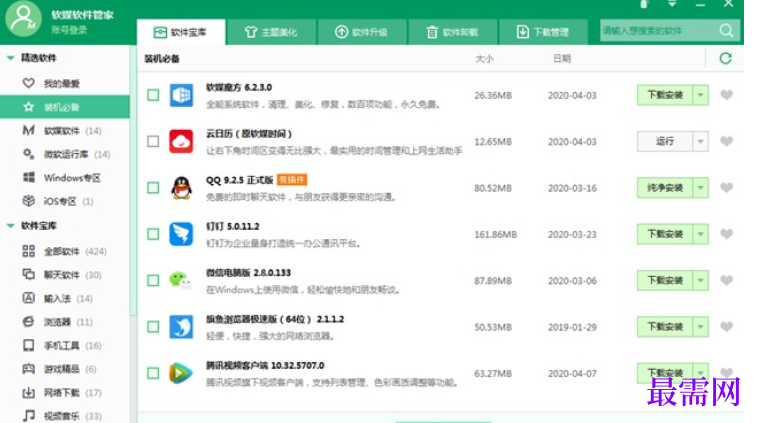Image resolution: width=759 pixels, height=423 pixels.
Task: Favorite 微信电脑版 with the heart icon
Action: click(x=726, y=281)
